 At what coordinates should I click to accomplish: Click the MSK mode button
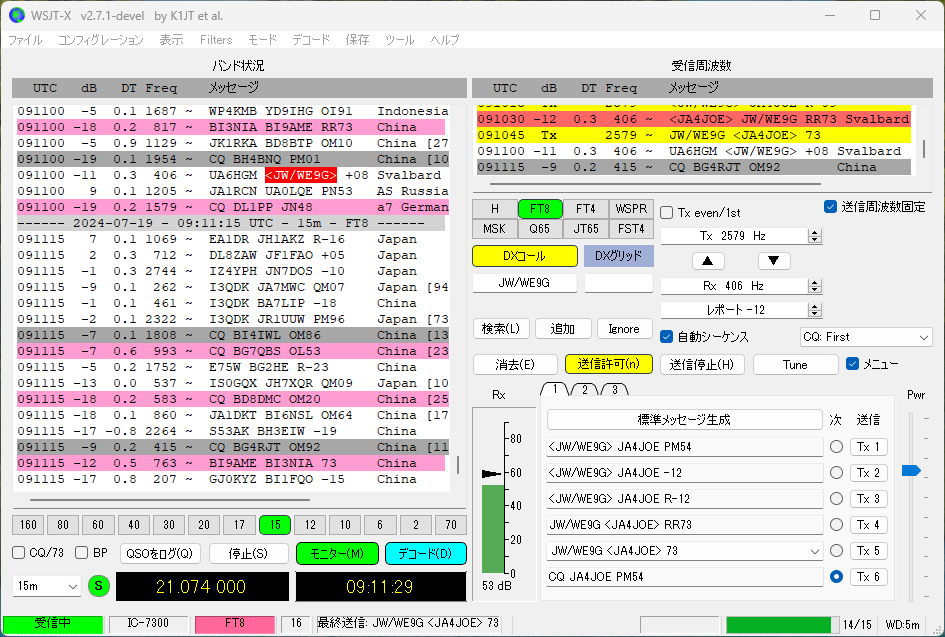pos(495,229)
